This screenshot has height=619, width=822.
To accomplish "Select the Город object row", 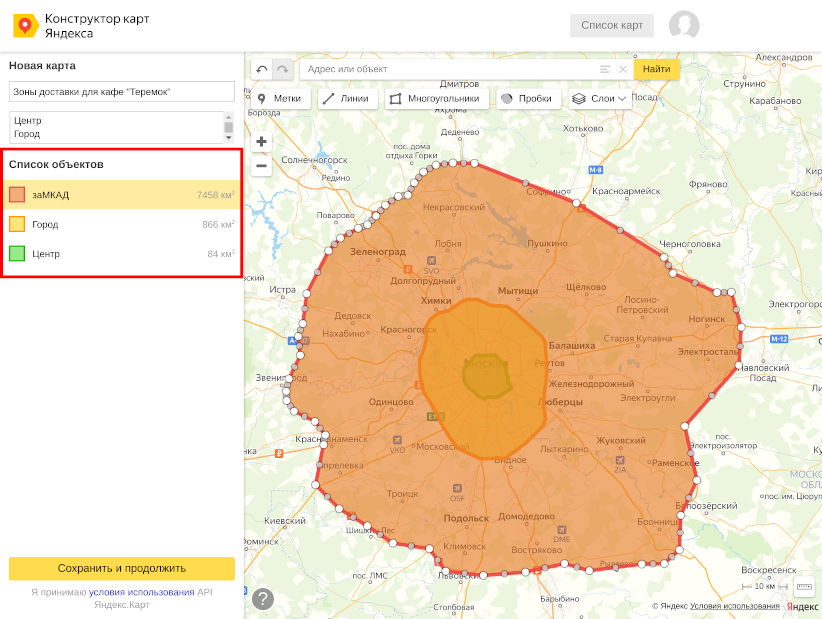I will 122,224.
